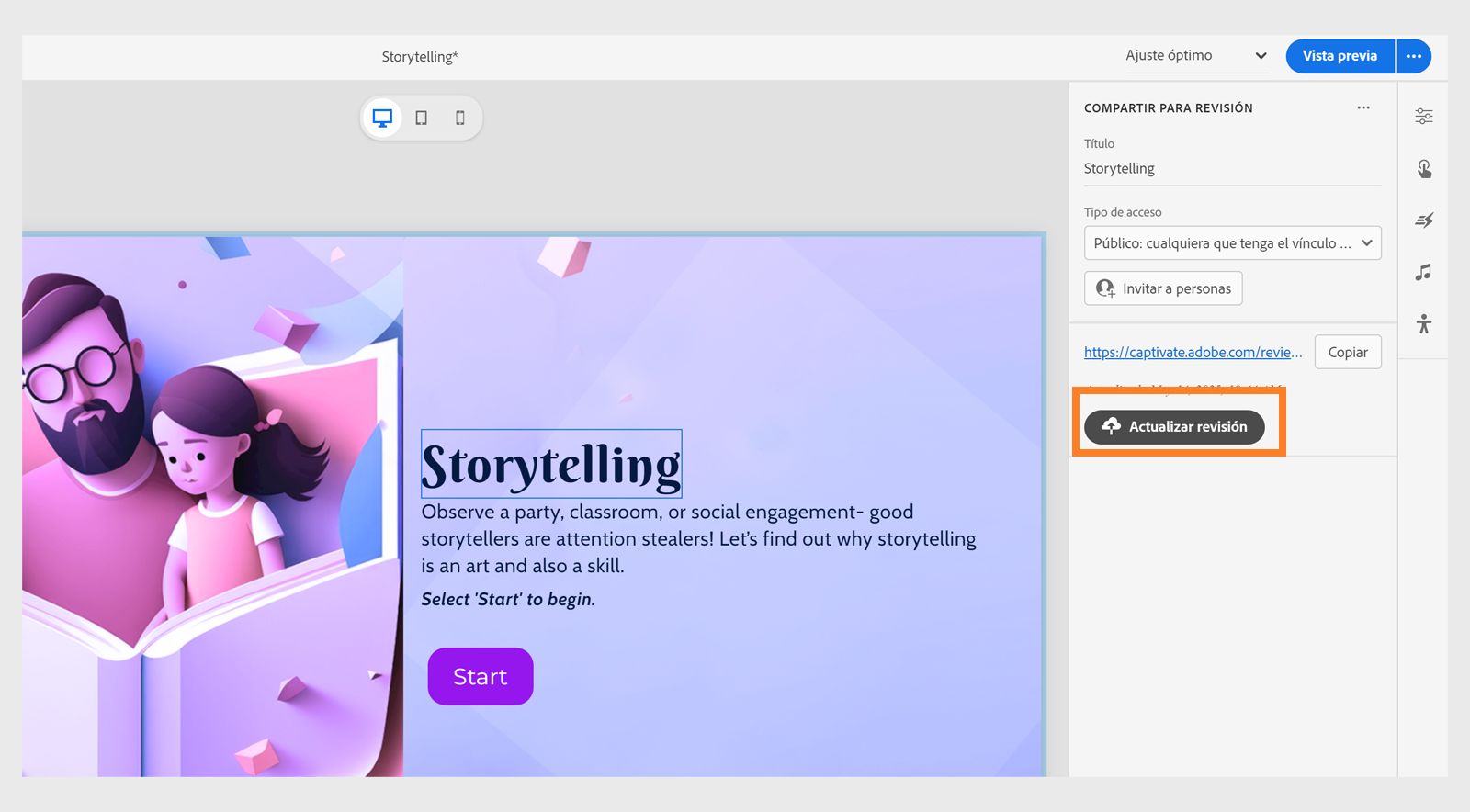
Task: Open the Accessibility panel icon
Action: point(1424,323)
